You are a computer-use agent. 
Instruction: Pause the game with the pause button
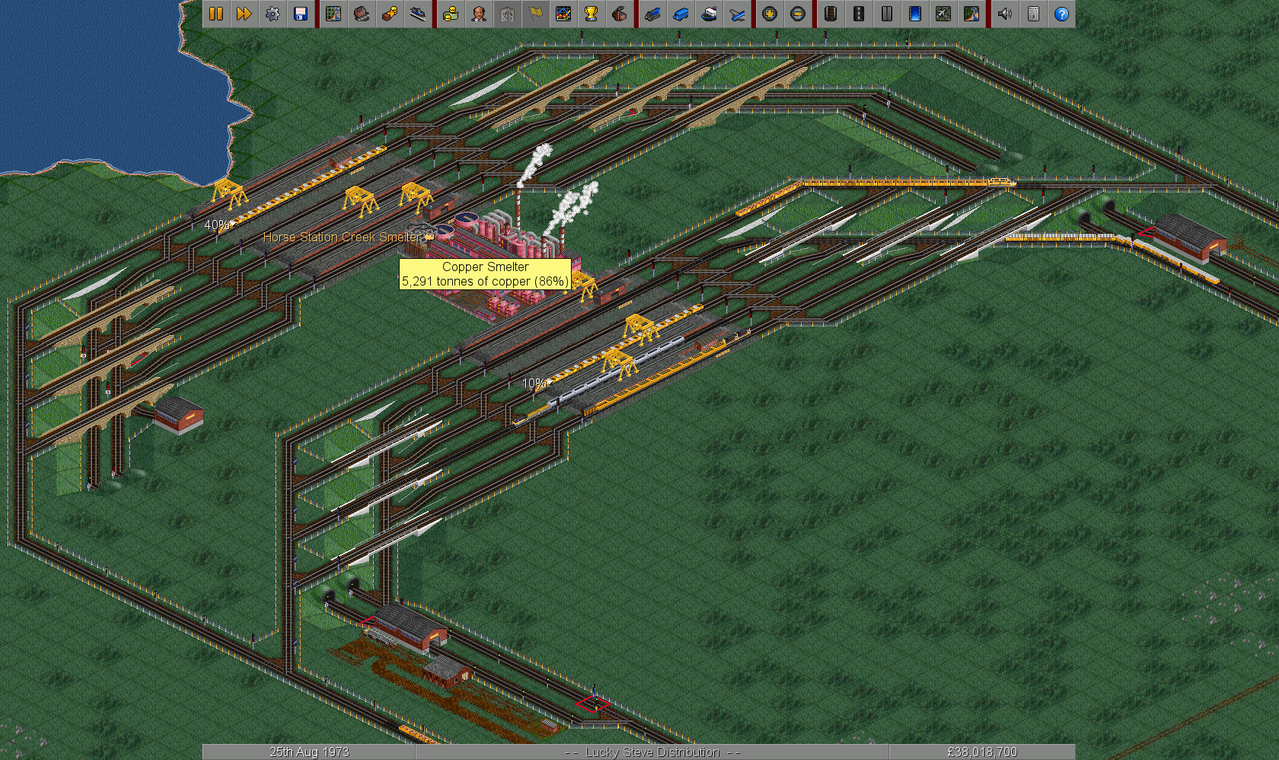[216, 14]
